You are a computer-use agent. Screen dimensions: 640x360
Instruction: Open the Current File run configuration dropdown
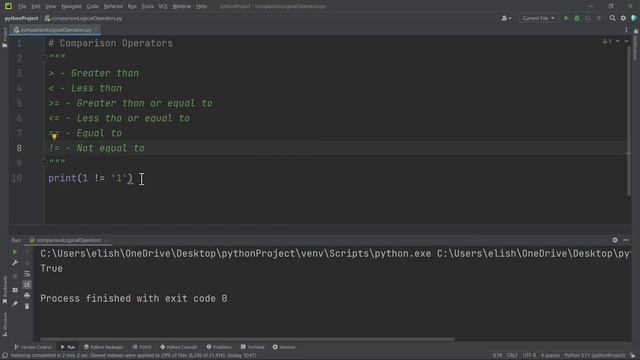(538, 18)
